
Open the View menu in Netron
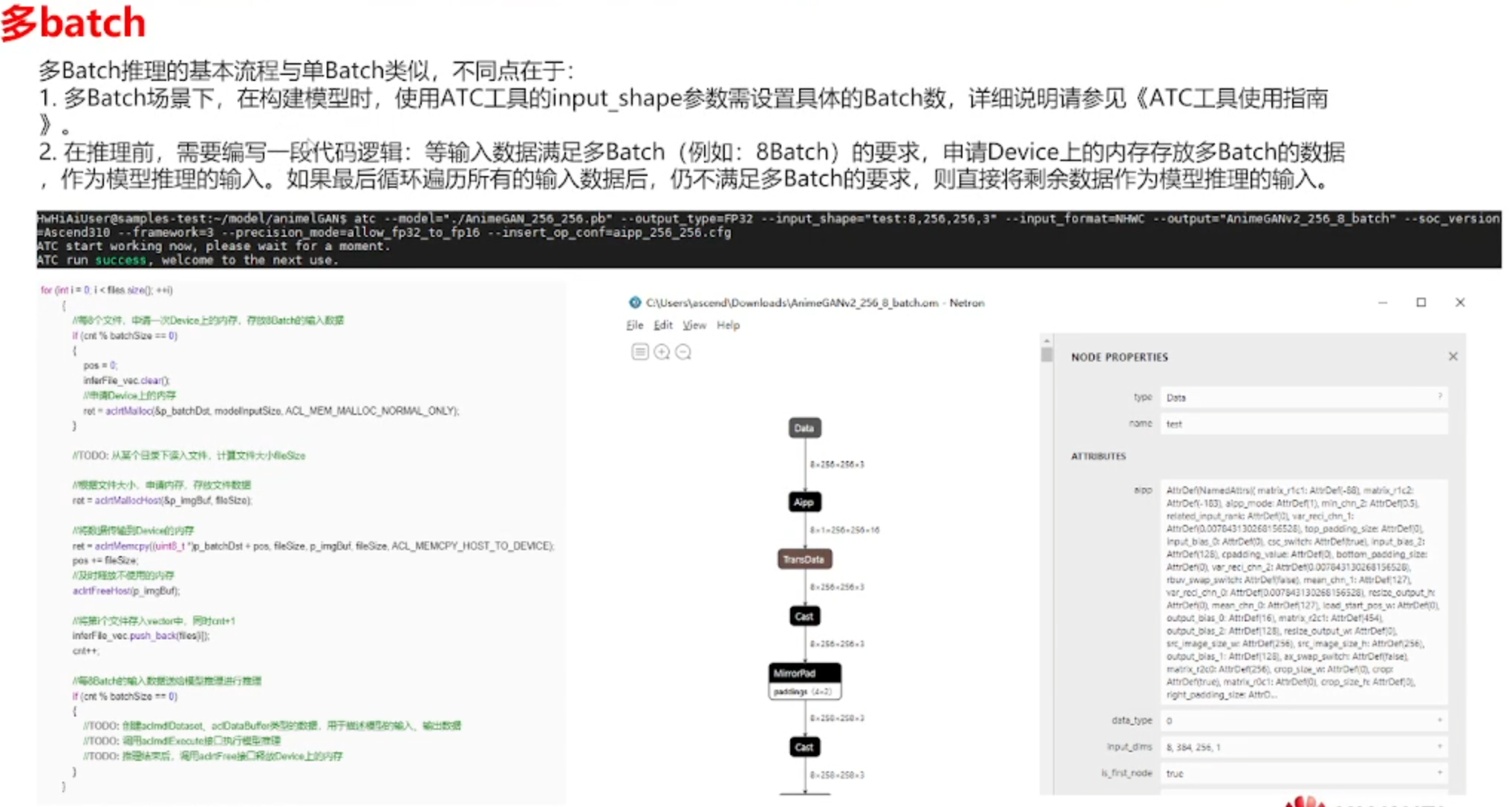coord(694,325)
